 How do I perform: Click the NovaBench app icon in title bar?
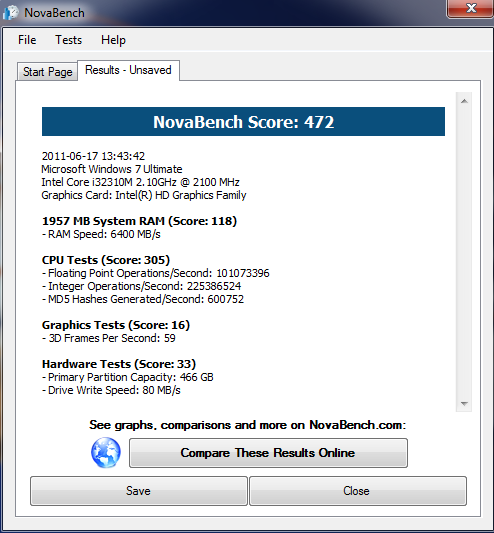(11, 13)
